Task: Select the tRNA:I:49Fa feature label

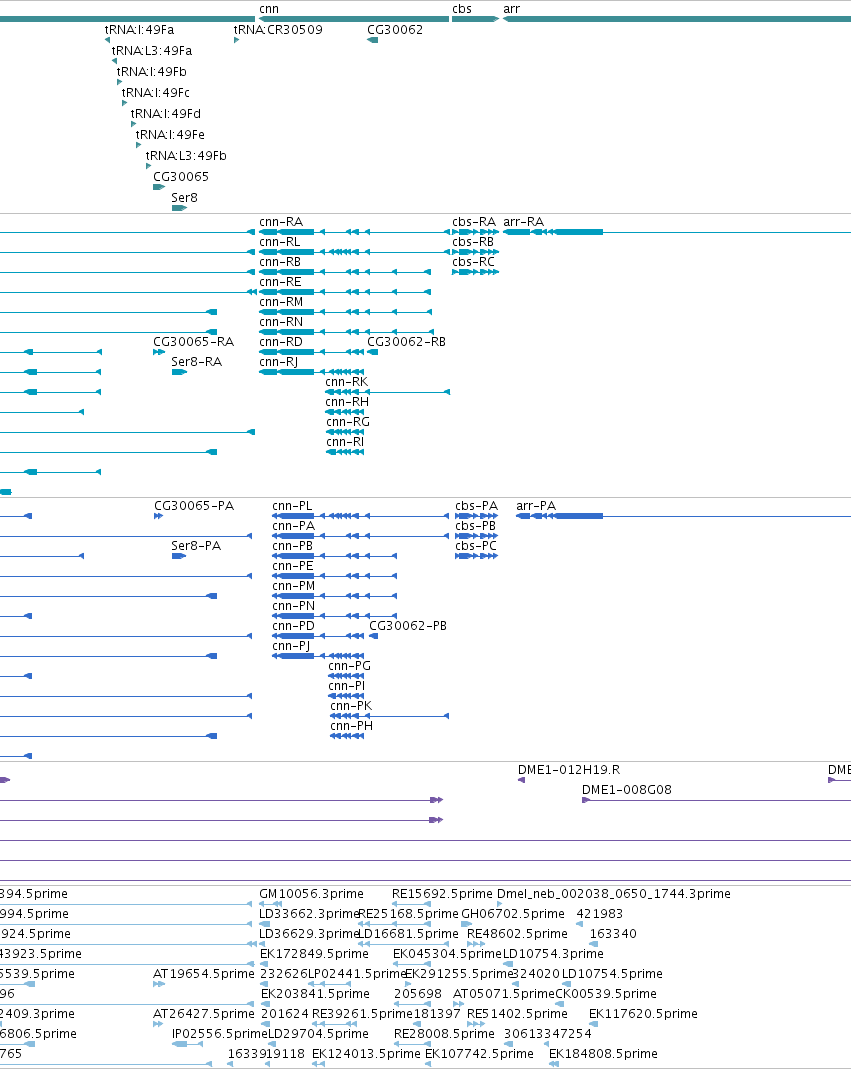Action: coord(139,30)
